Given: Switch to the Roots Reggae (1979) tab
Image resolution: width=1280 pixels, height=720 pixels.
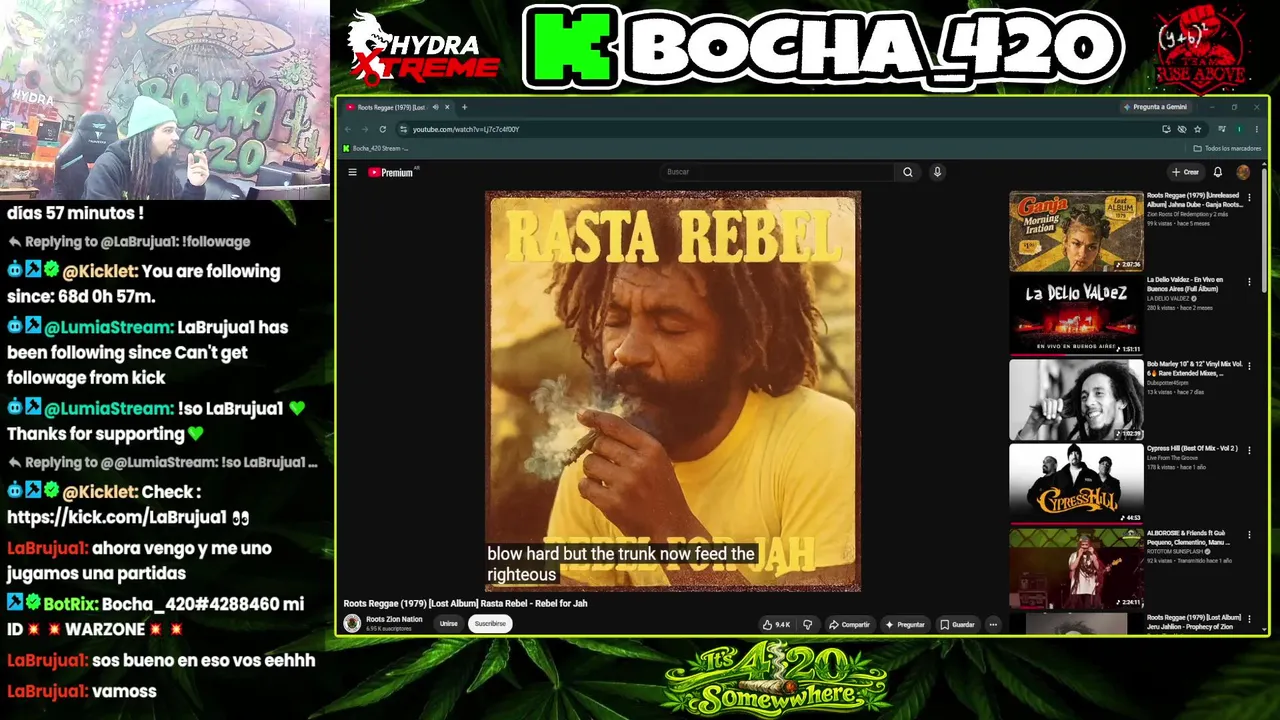Looking at the screenshot, I should (398, 107).
